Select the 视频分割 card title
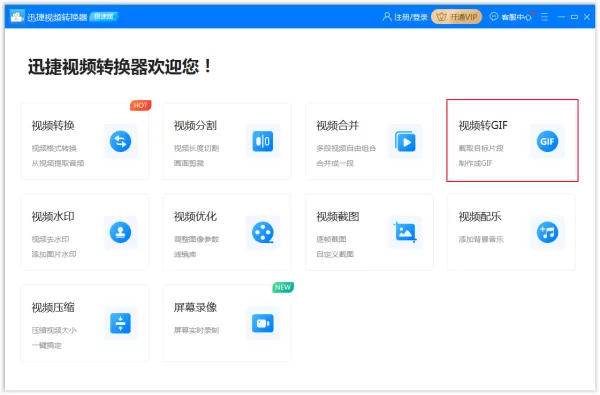Screen dimensions: 600x395 [x=195, y=126]
